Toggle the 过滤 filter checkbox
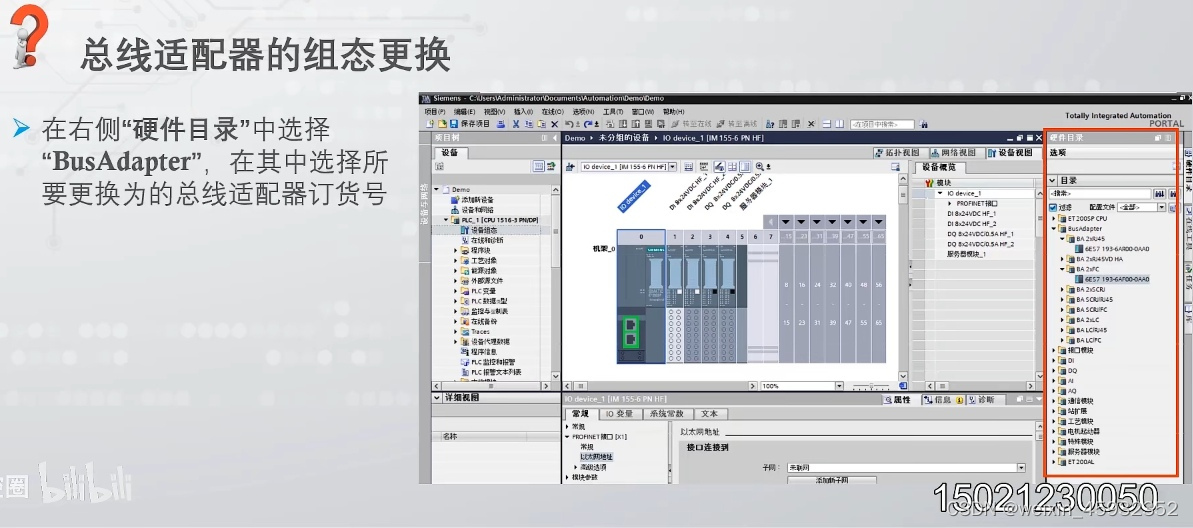This screenshot has width=1193, height=528. 1052,207
